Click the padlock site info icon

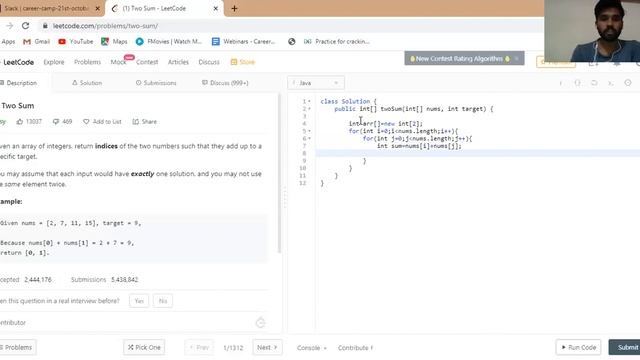point(45,26)
